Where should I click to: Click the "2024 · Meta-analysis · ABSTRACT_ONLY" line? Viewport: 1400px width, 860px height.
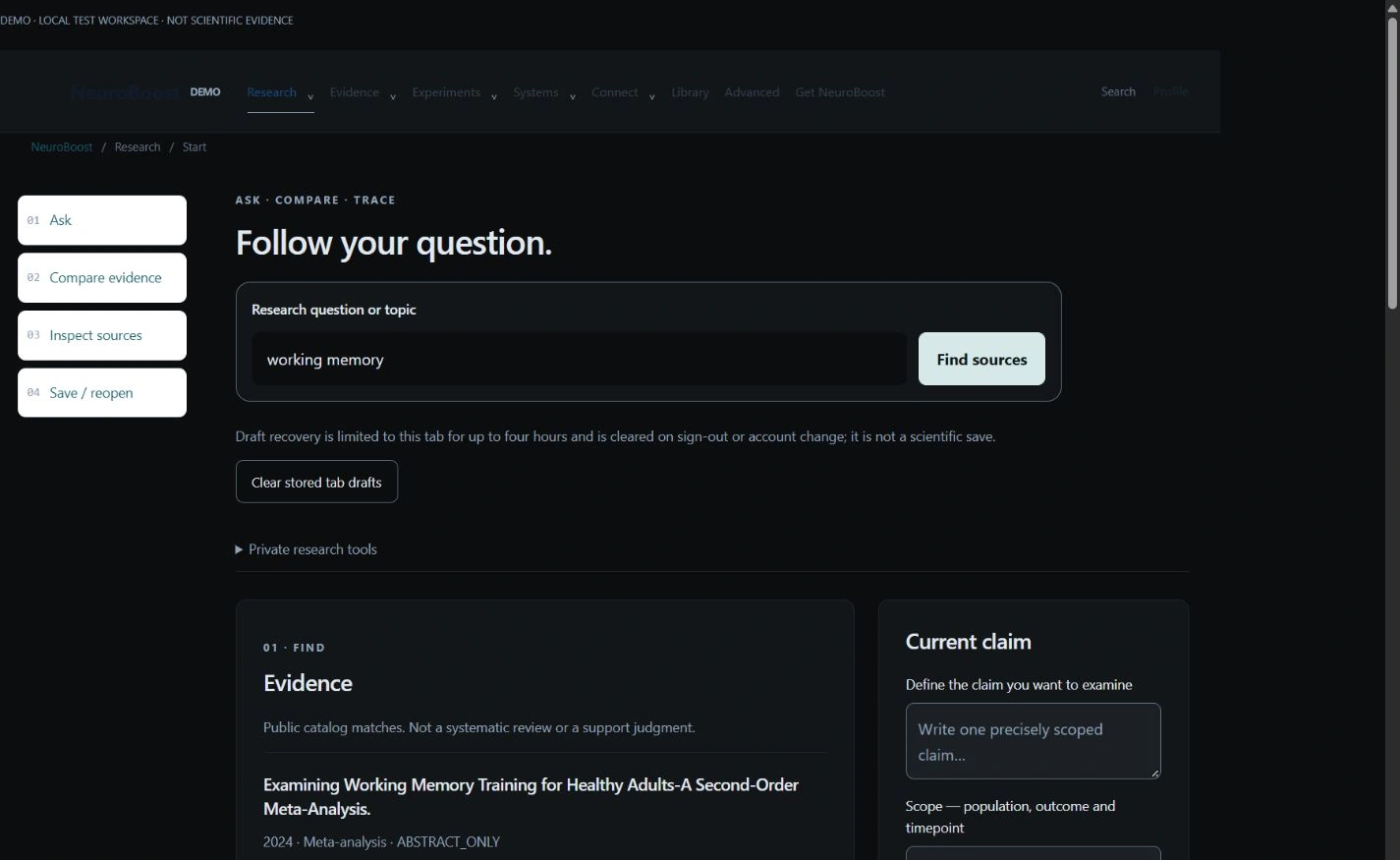click(x=381, y=842)
